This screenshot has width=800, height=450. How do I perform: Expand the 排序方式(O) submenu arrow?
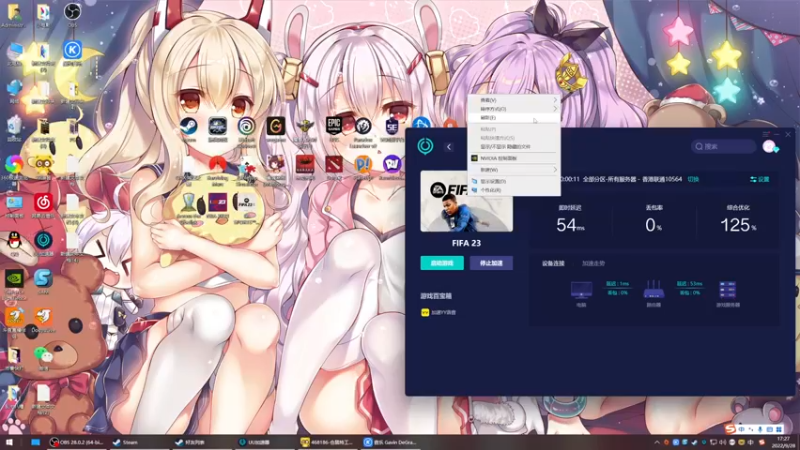555,109
